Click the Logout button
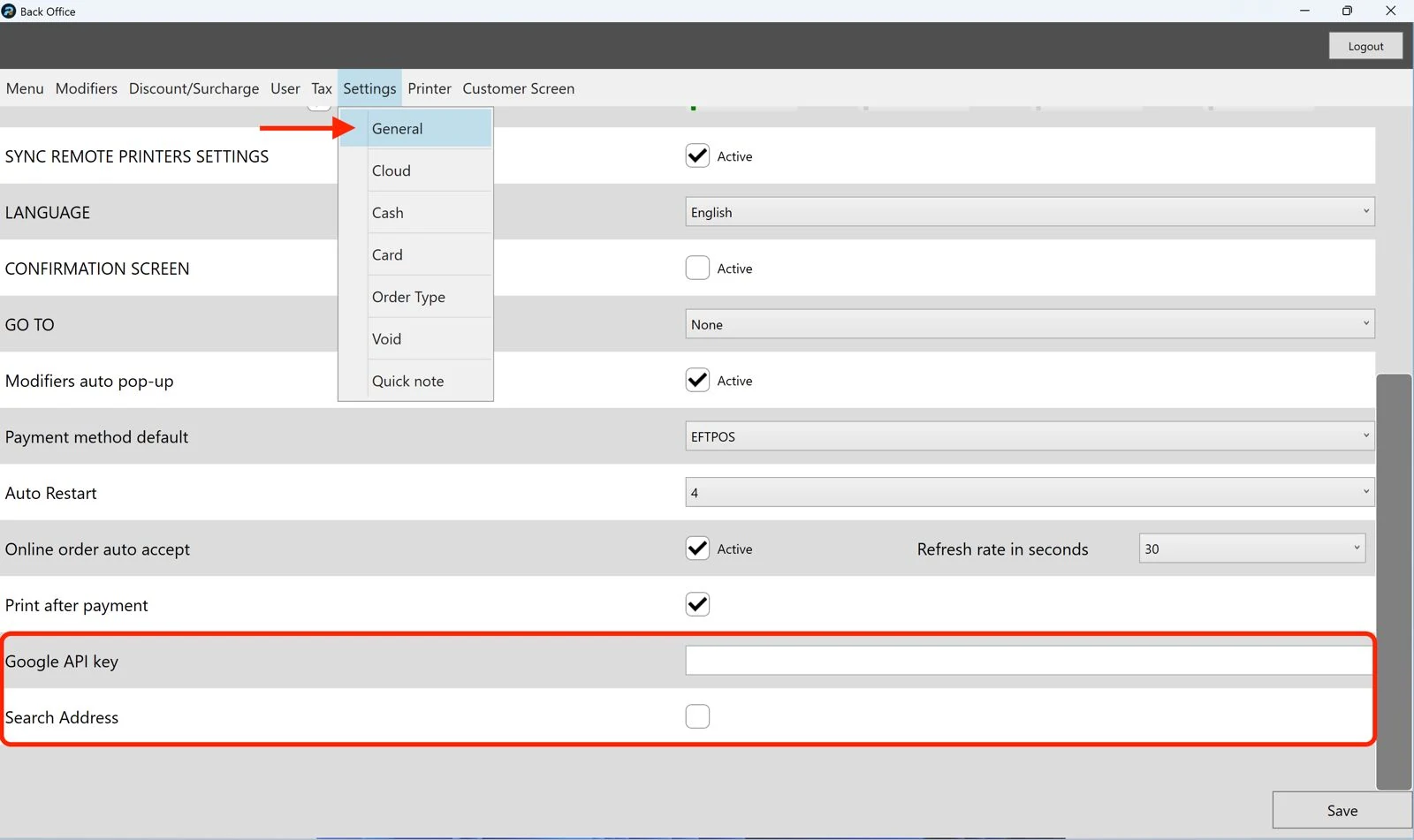 pyautogui.click(x=1365, y=46)
